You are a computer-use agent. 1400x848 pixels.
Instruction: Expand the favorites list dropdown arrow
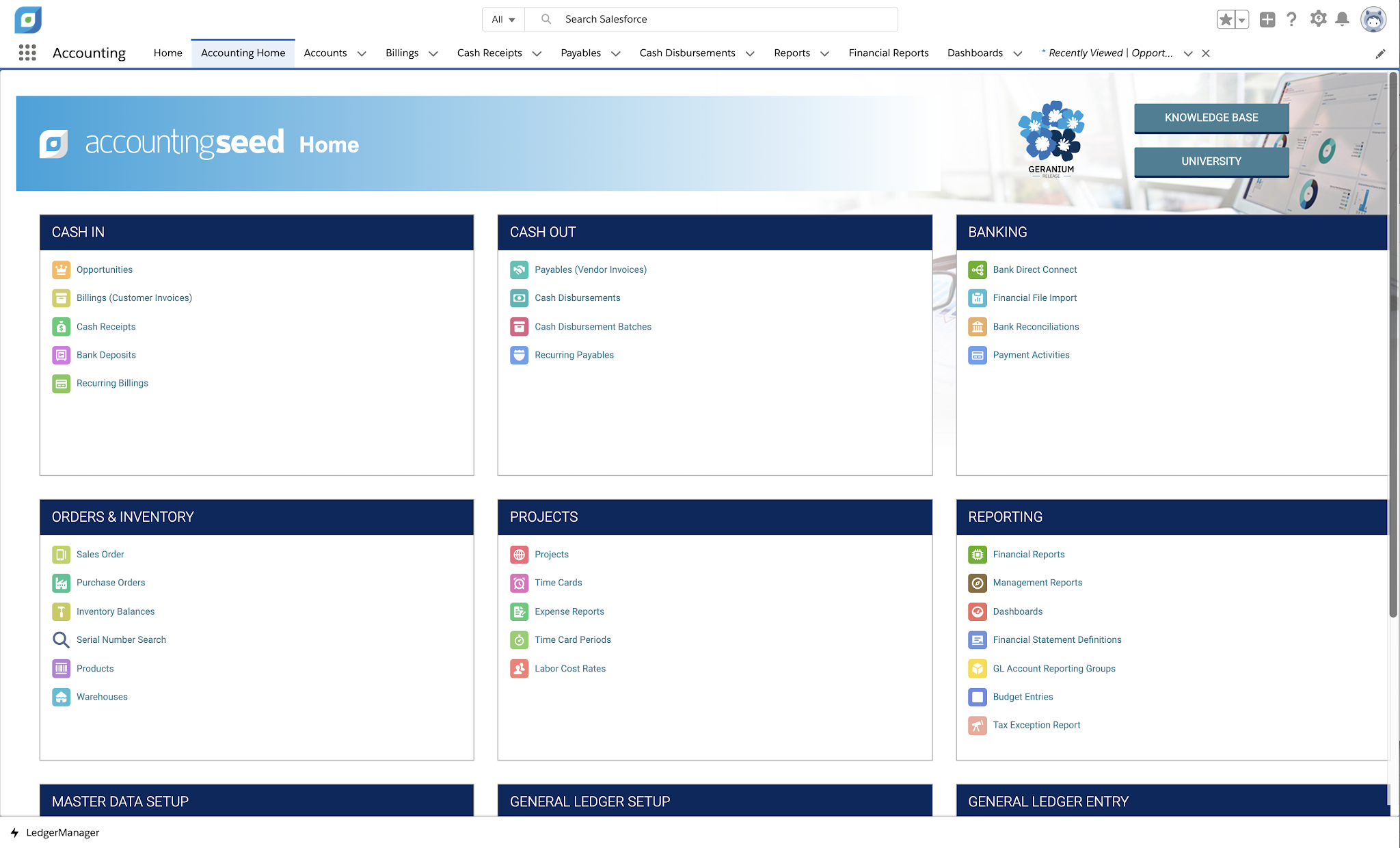click(x=1241, y=19)
